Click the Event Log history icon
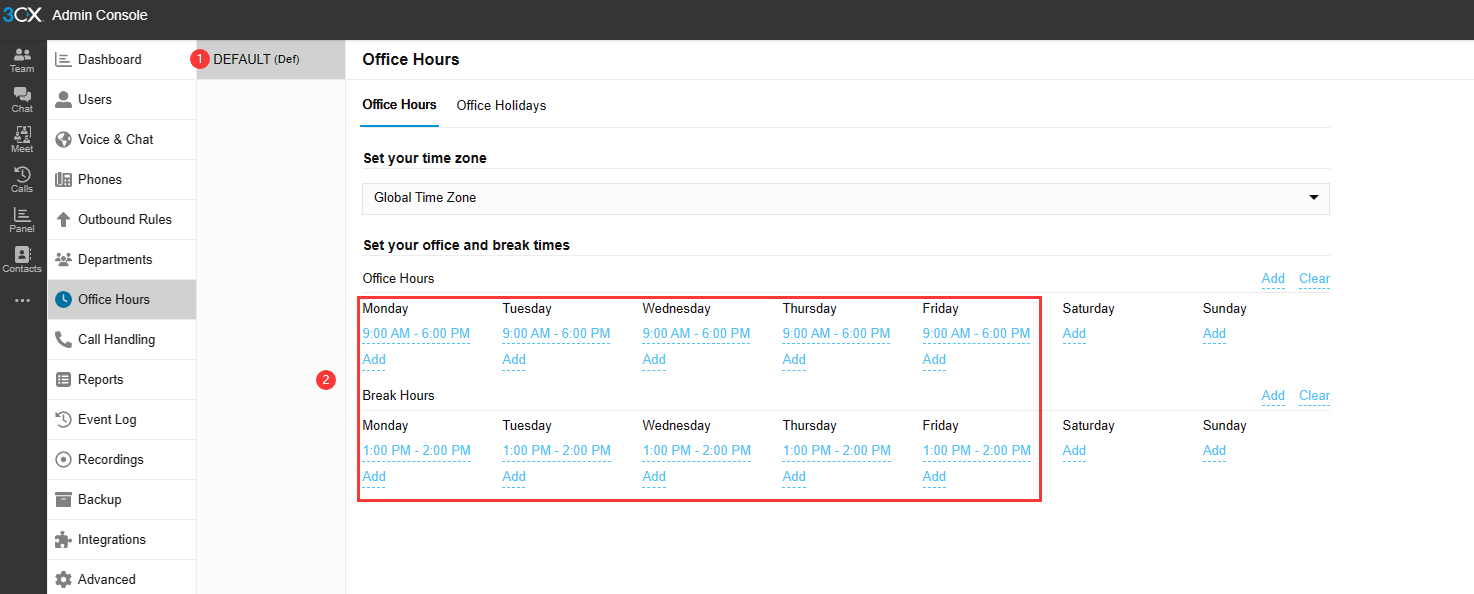This screenshot has width=1474, height=594. coord(63,419)
